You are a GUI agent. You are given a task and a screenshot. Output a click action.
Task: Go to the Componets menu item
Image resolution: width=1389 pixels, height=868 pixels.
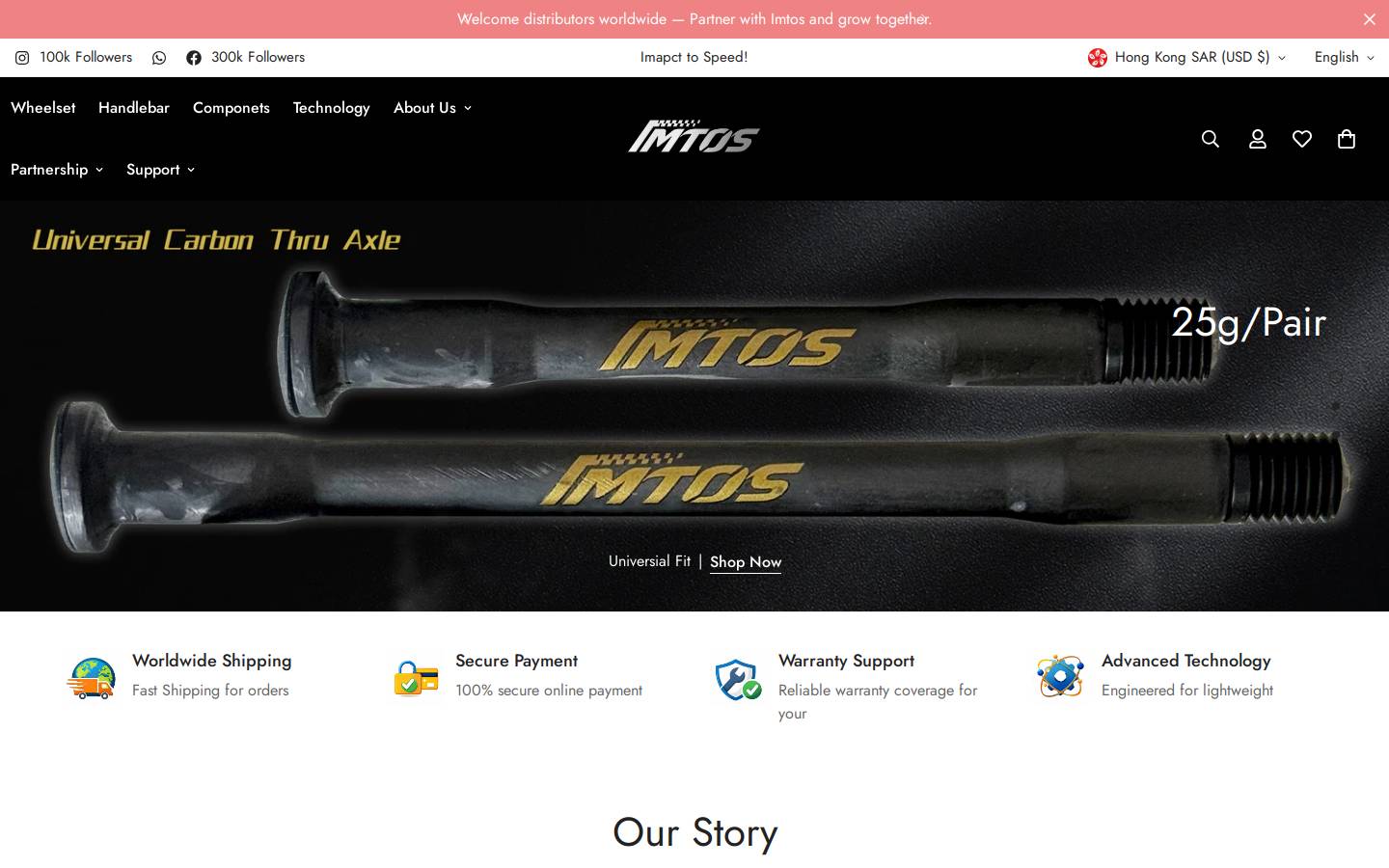pyautogui.click(x=231, y=108)
